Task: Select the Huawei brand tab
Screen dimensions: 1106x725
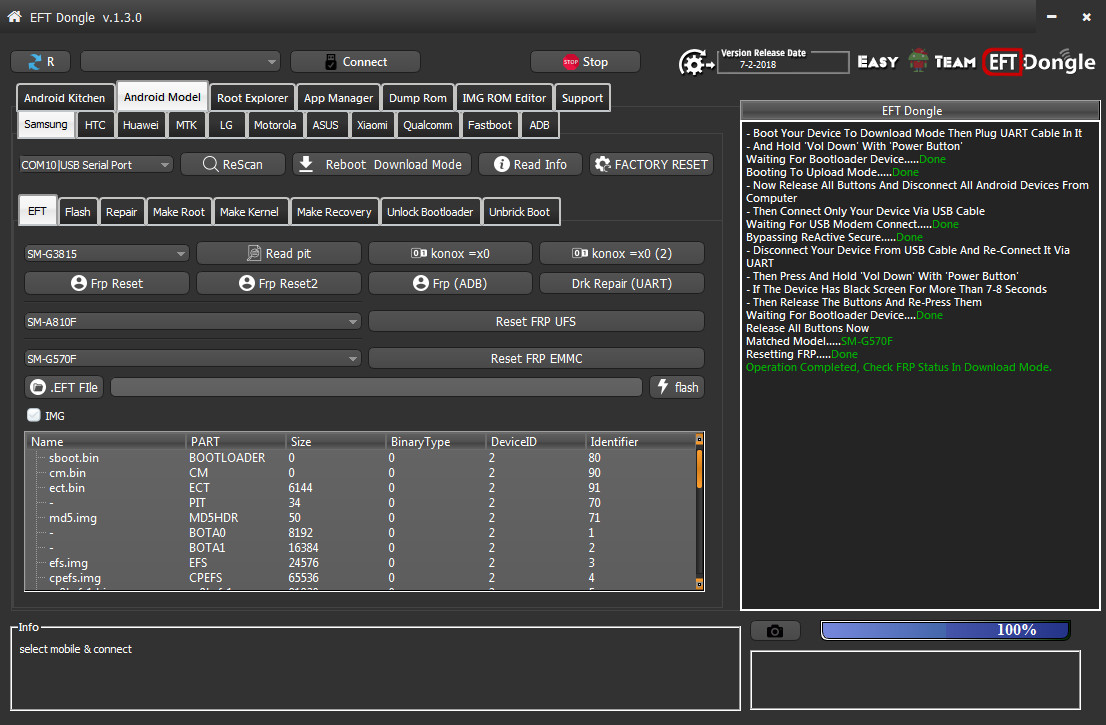Action: point(140,125)
